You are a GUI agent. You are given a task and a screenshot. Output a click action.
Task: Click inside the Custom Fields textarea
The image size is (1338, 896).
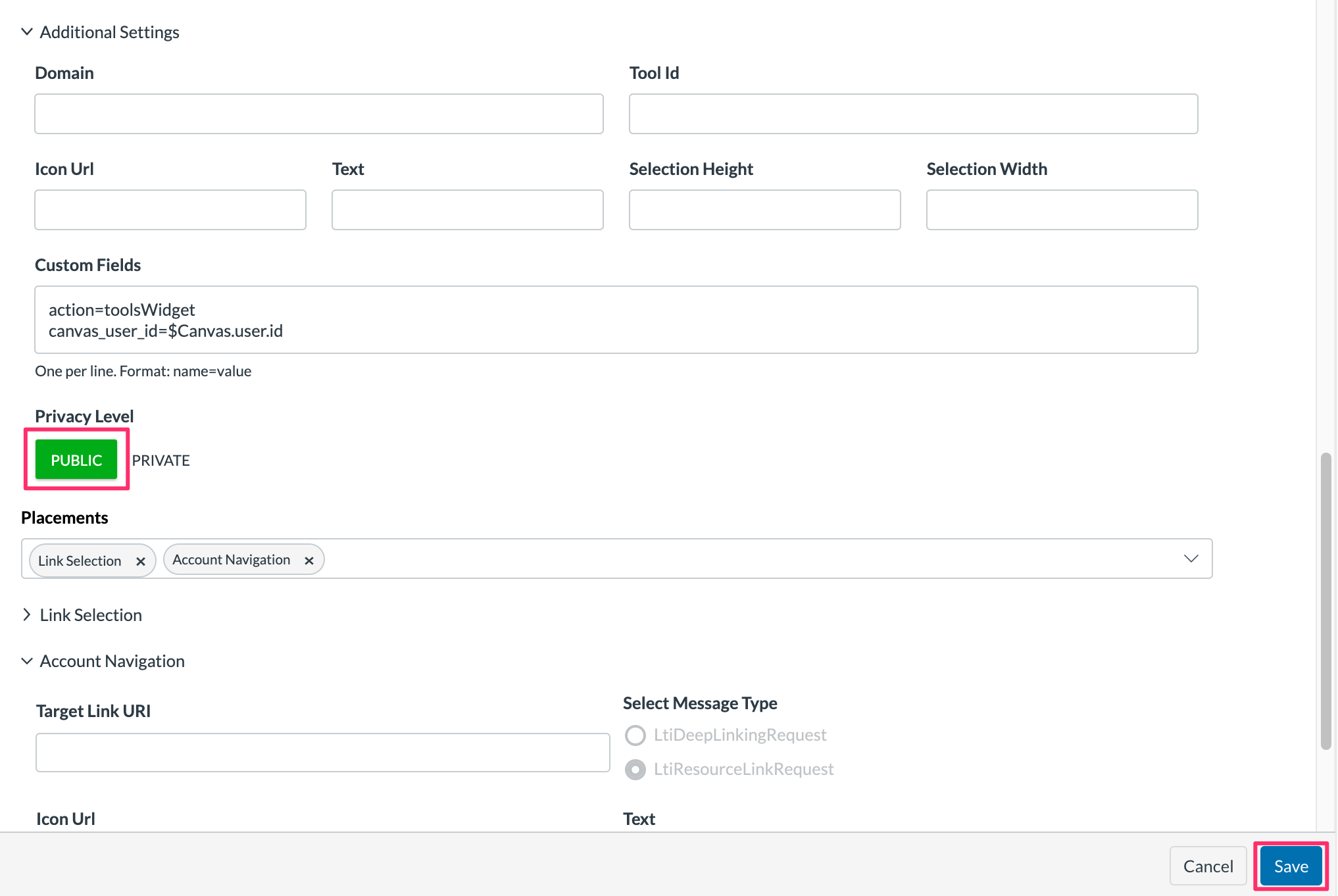616,320
